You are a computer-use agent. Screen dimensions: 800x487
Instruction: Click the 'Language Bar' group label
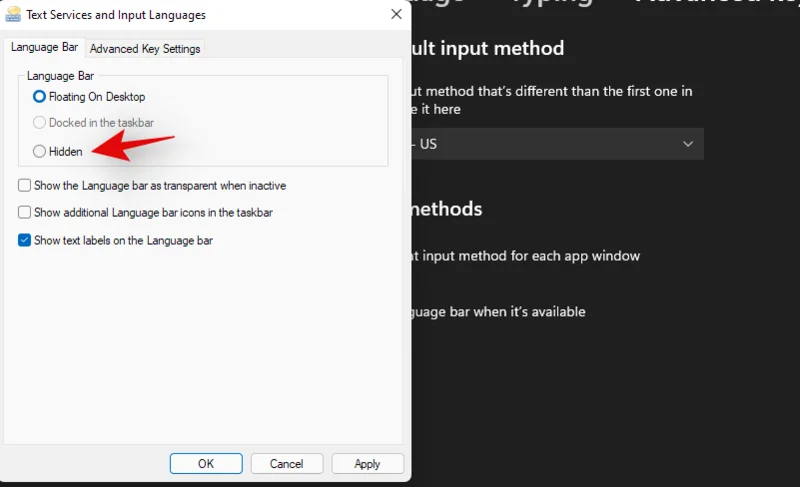60,76
